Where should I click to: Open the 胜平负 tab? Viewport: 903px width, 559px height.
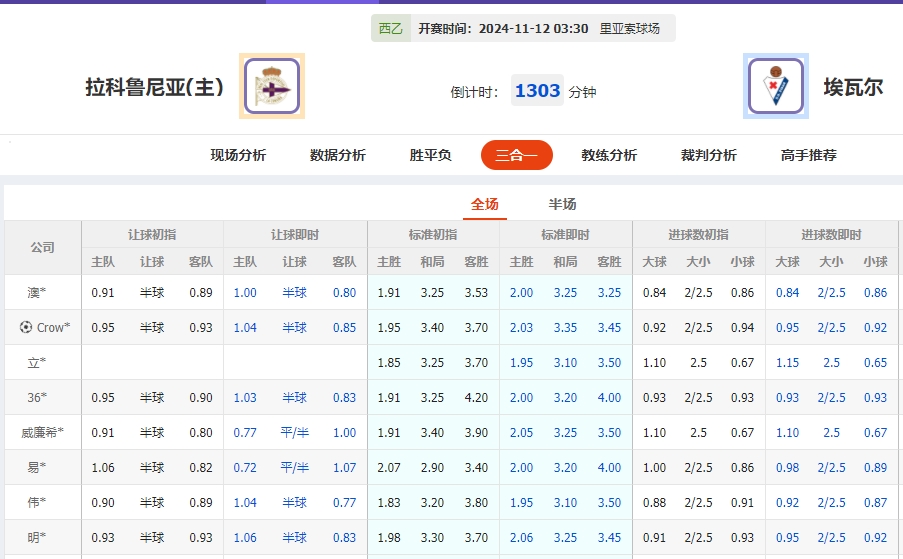(431, 155)
